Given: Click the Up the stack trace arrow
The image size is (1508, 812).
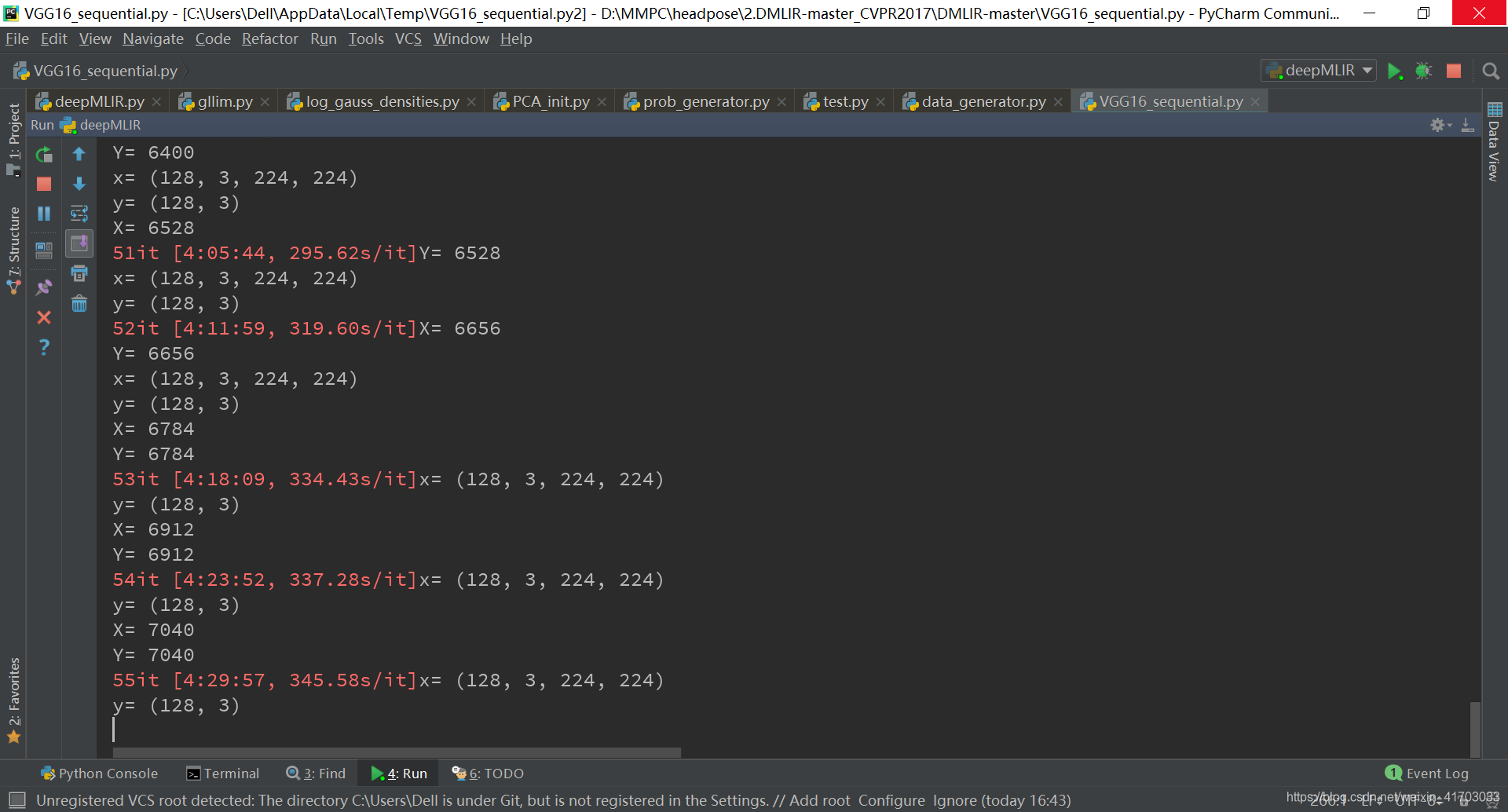Looking at the screenshot, I should click(x=79, y=154).
